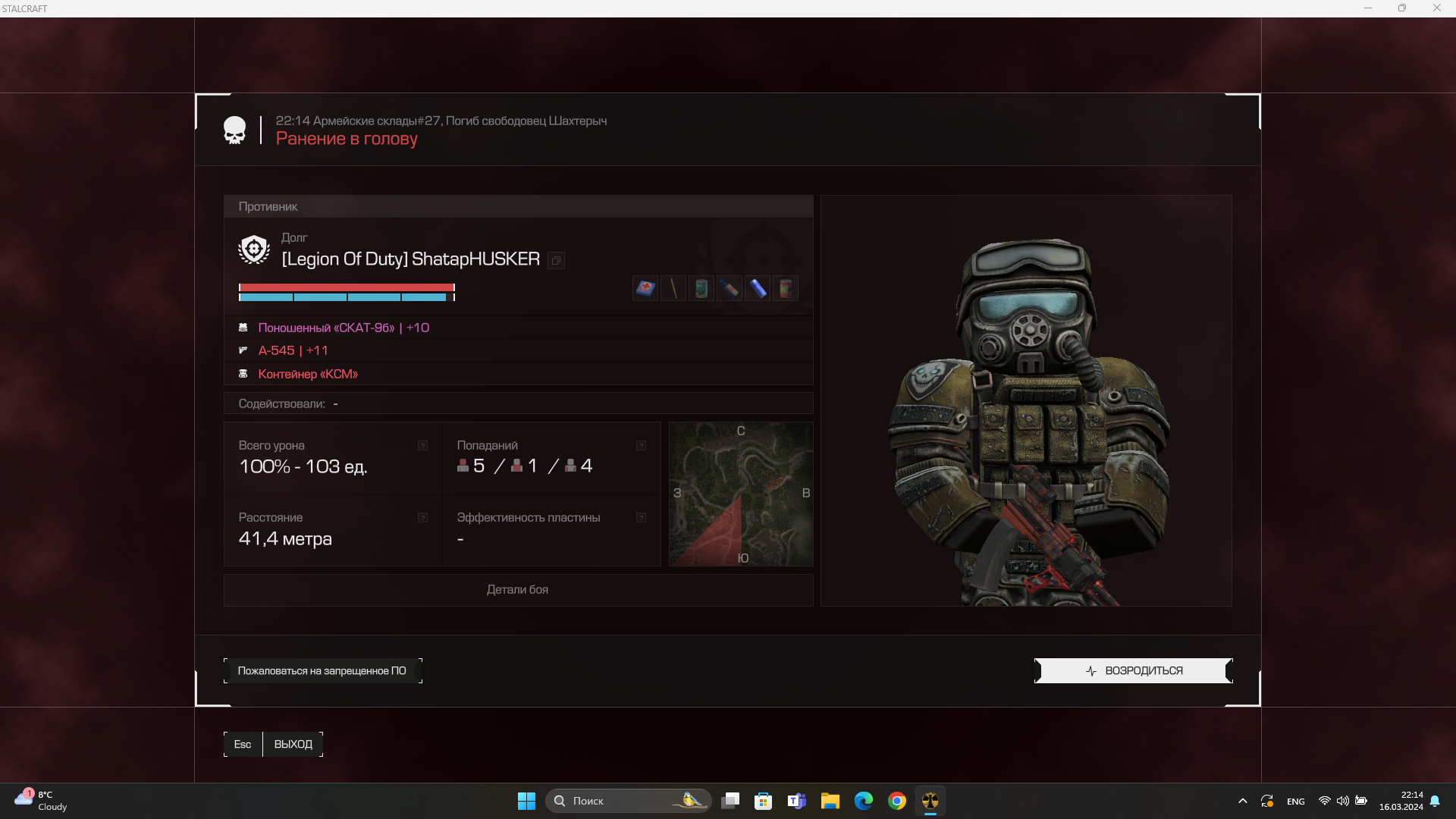Click ВОЗРОДИТЬСЯ respawn button

pos(1134,671)
